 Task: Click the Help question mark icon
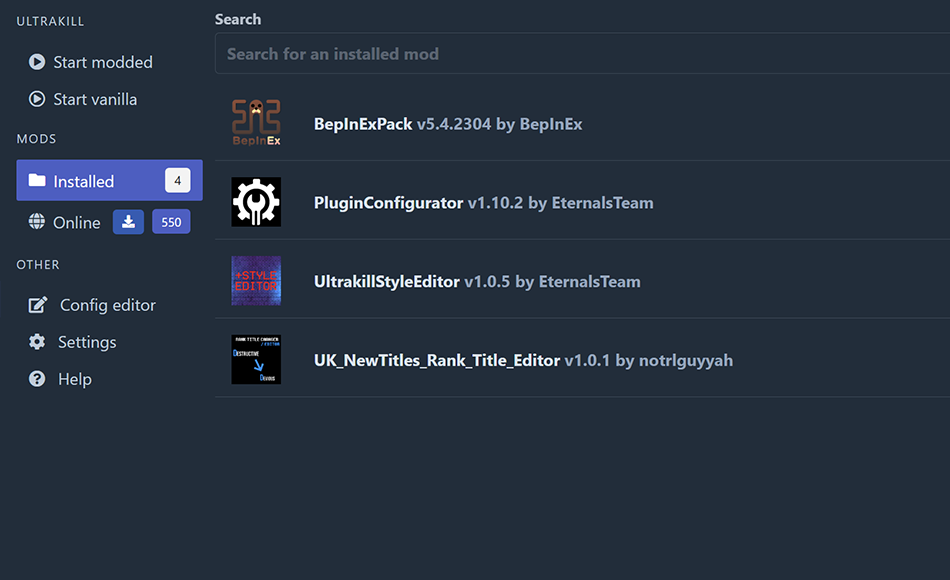(37, 379)
